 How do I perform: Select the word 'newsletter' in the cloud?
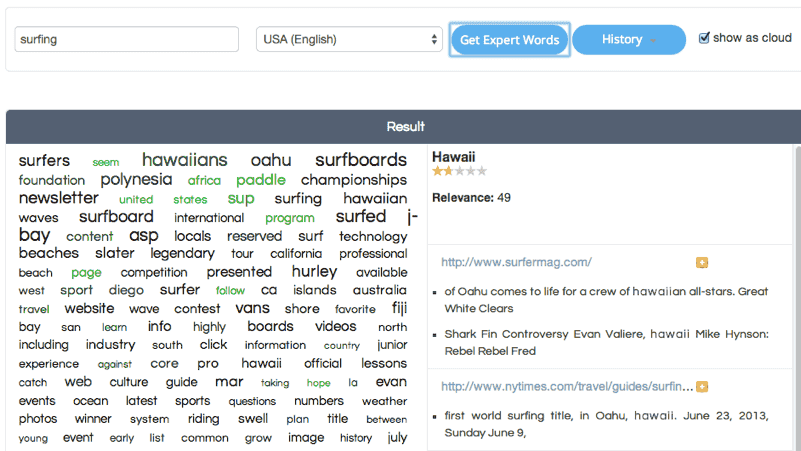[58, 198]
